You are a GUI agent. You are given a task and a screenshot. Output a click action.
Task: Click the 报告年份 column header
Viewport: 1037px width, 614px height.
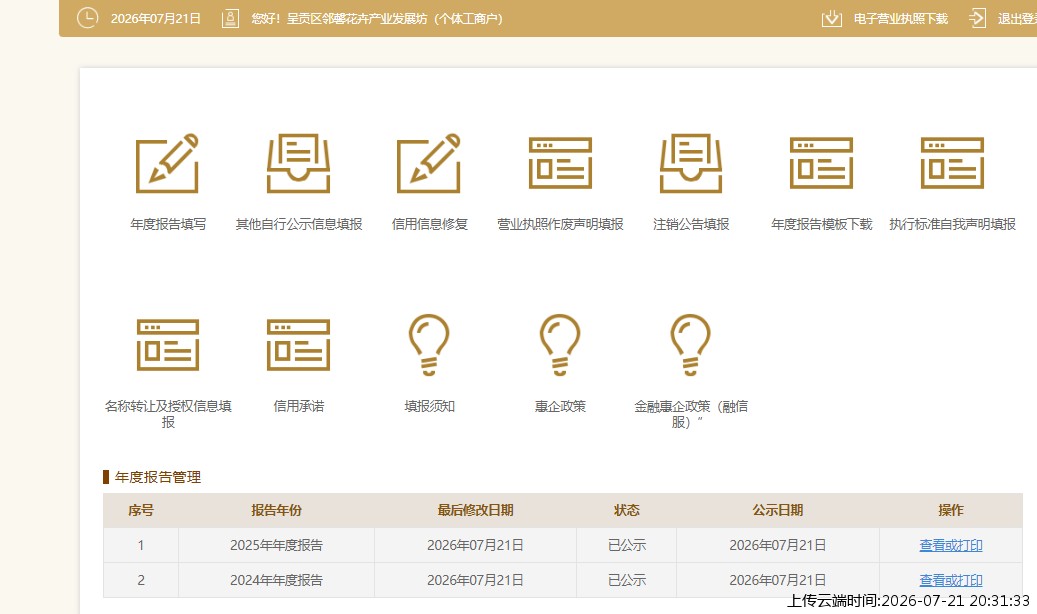click(x=276, y=510)
